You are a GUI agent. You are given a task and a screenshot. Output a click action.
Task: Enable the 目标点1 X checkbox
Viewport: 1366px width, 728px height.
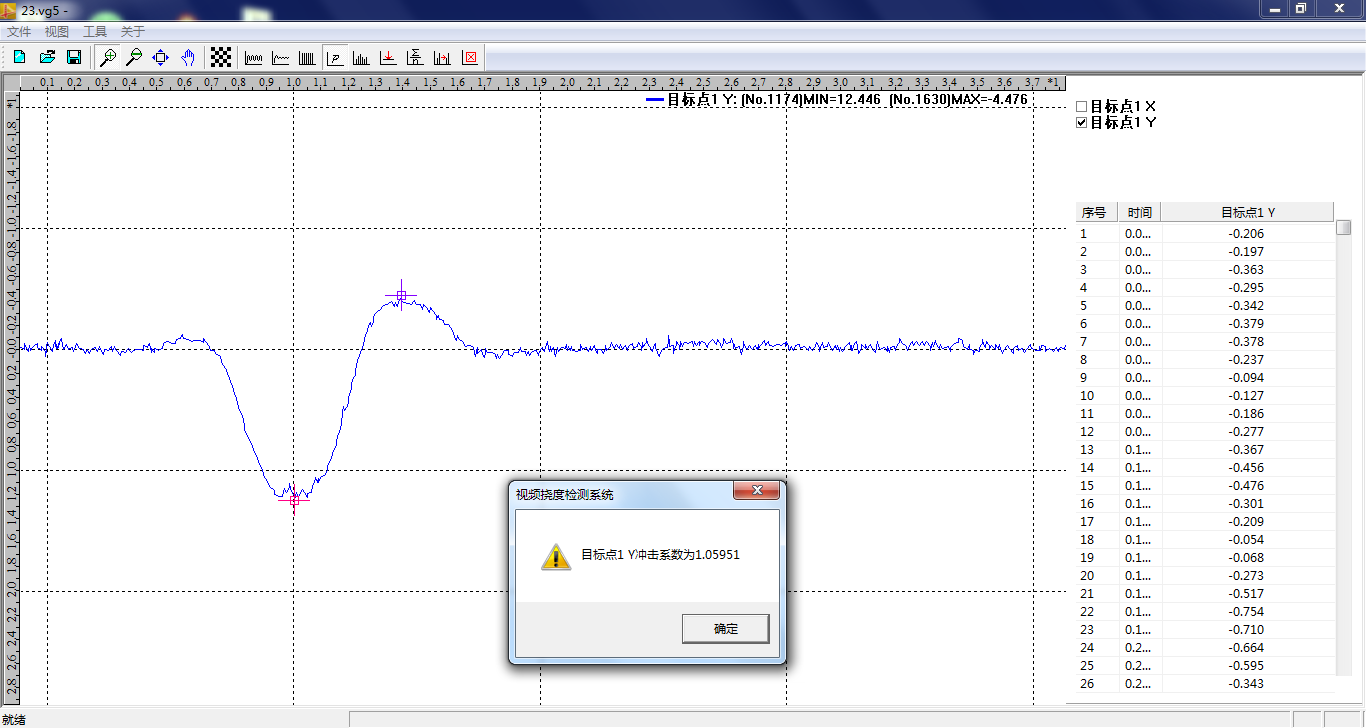[x=1081, y=106]
